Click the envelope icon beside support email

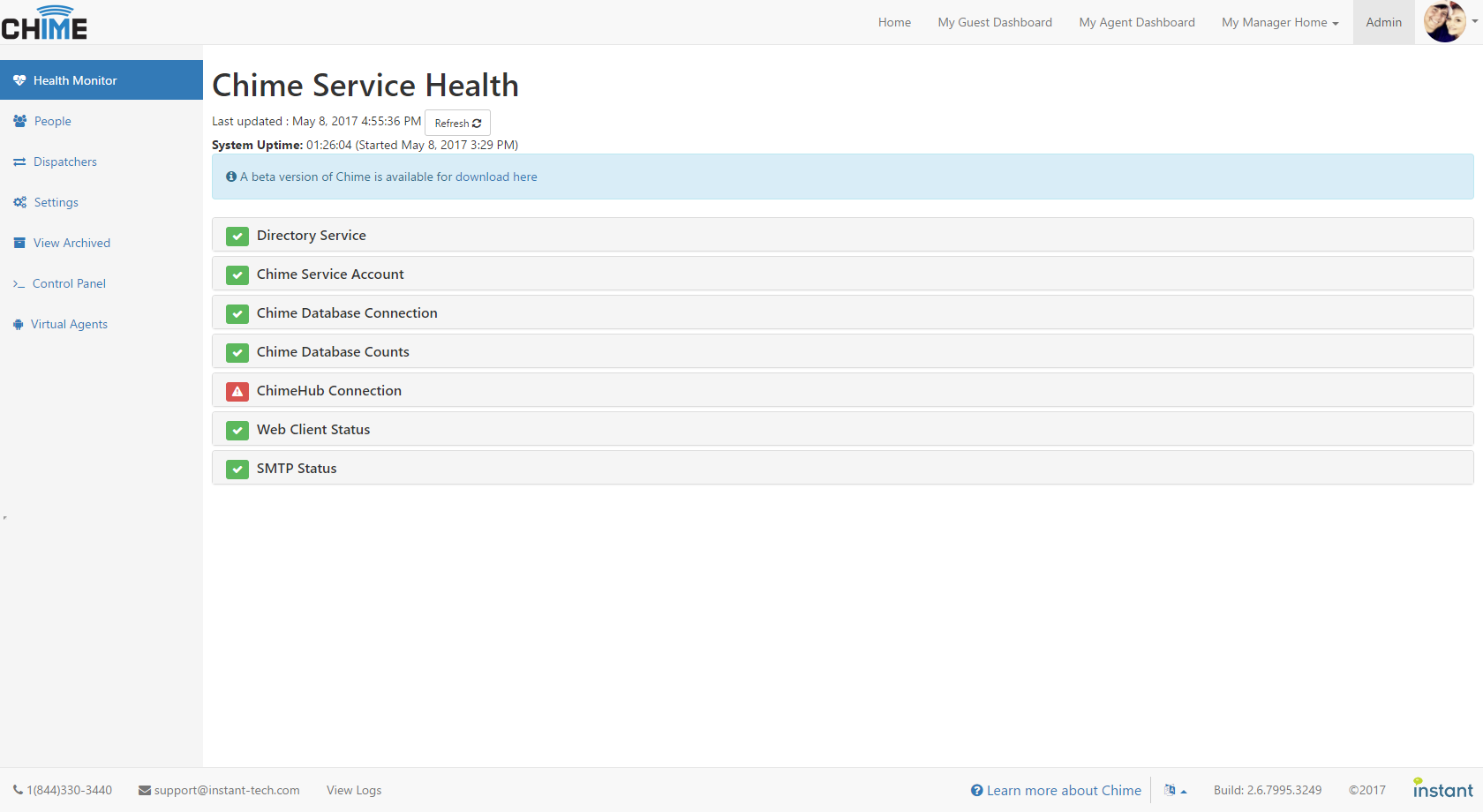coord(145,790)
